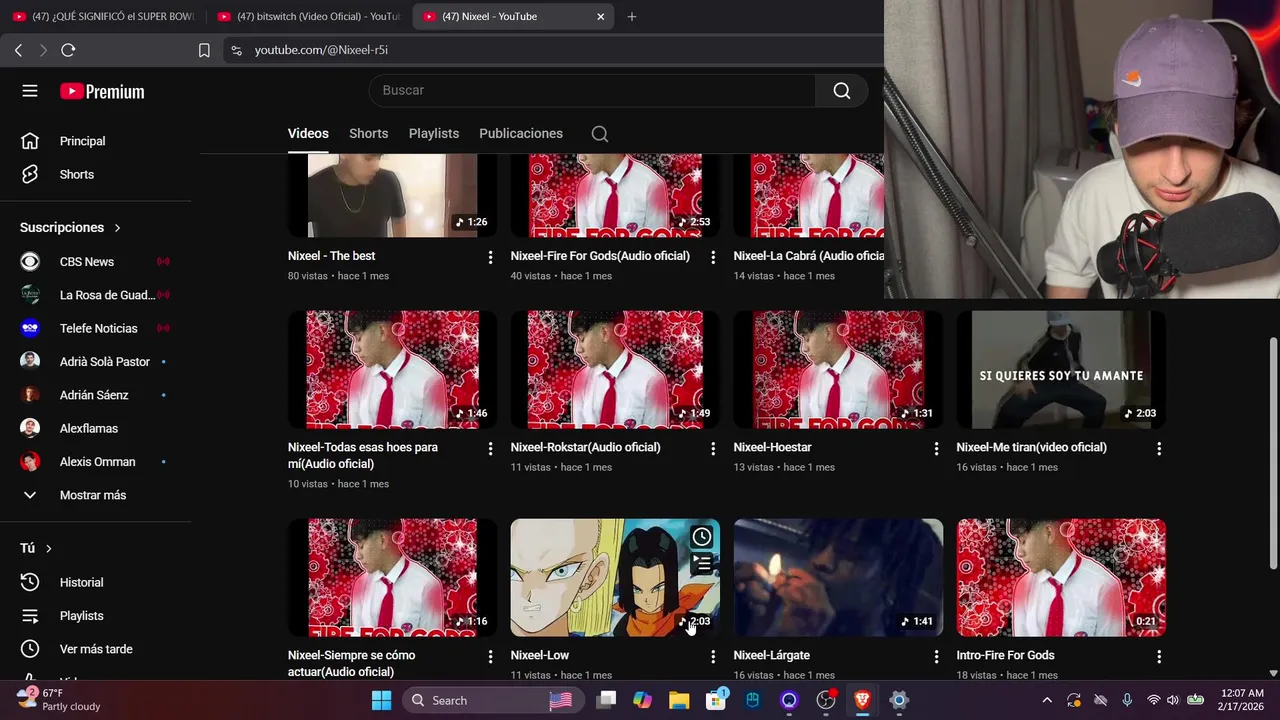
Task: Open Brave browser in taskbar
Action: tap(862, 700)
